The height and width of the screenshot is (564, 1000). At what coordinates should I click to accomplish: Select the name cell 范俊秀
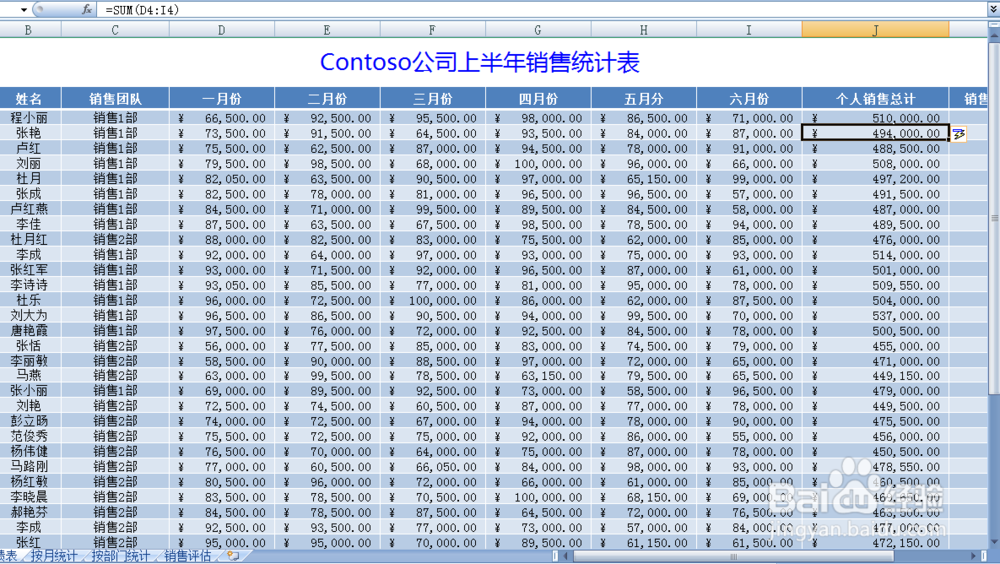click(28, 436)
